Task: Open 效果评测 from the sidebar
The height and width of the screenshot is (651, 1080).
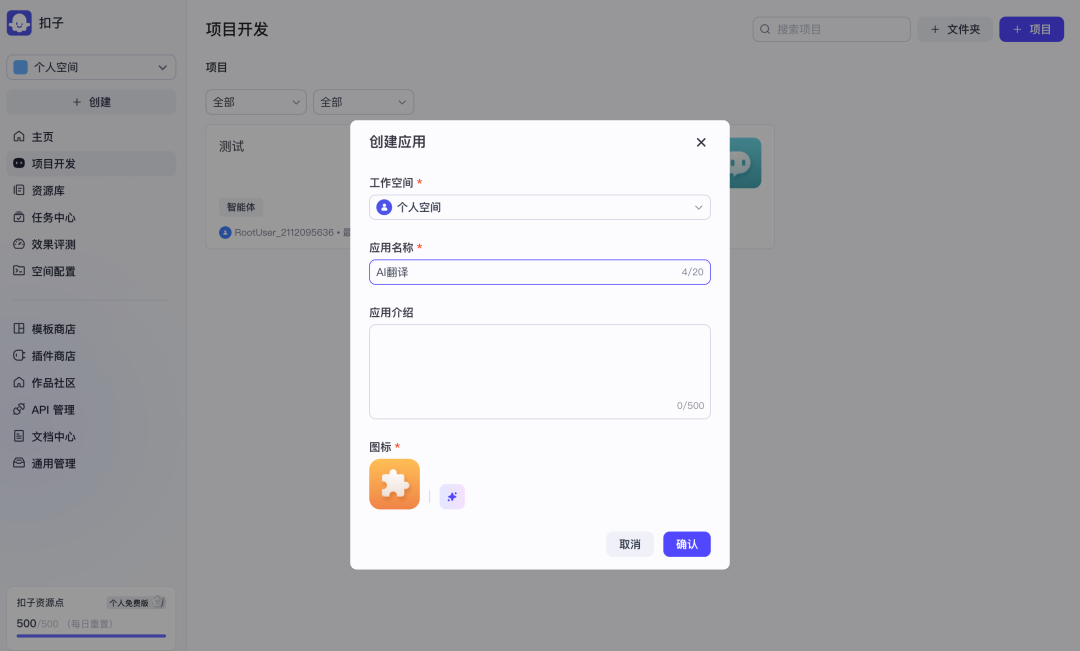Action: point(91,244)
